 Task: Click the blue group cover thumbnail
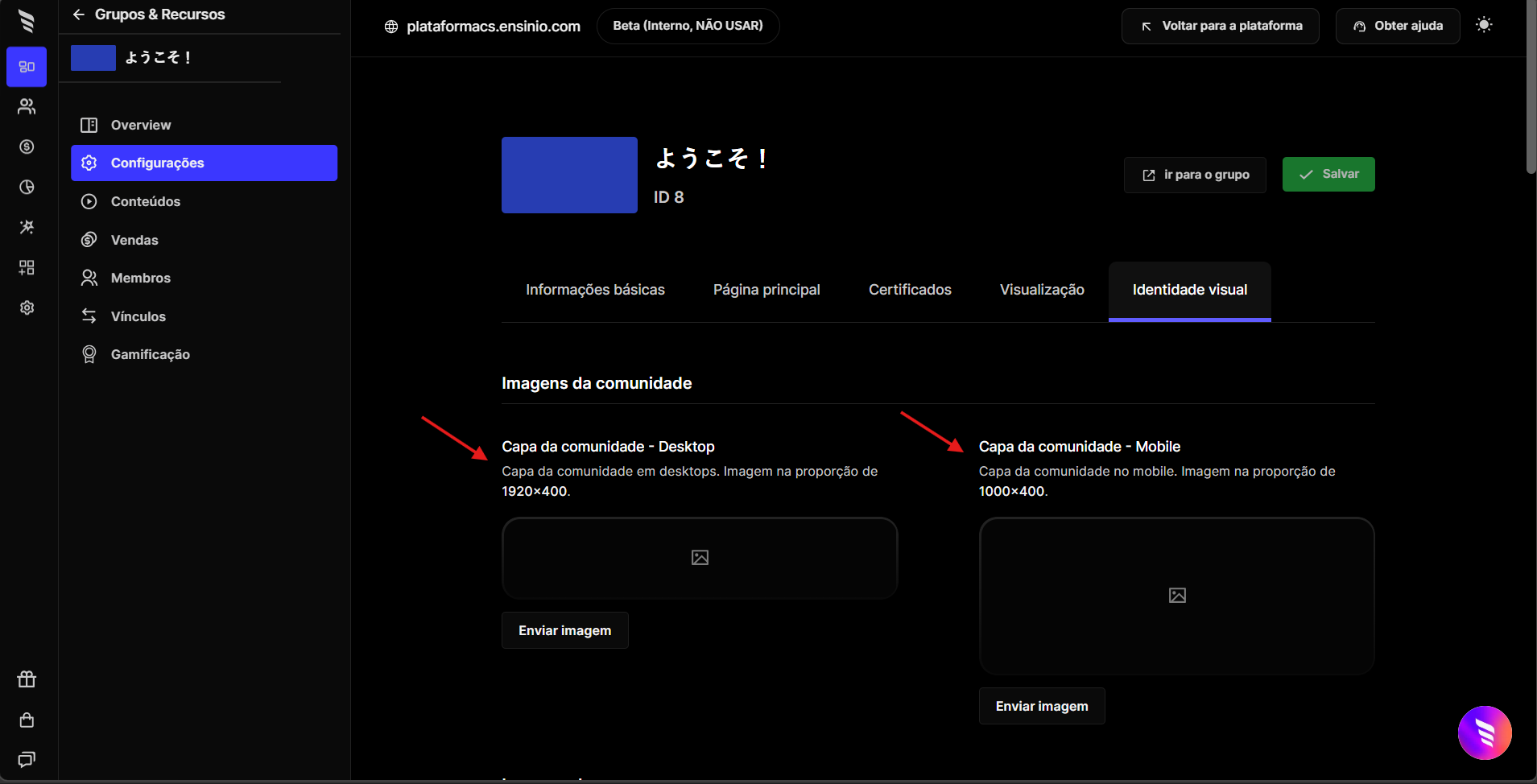pos(569,175)
